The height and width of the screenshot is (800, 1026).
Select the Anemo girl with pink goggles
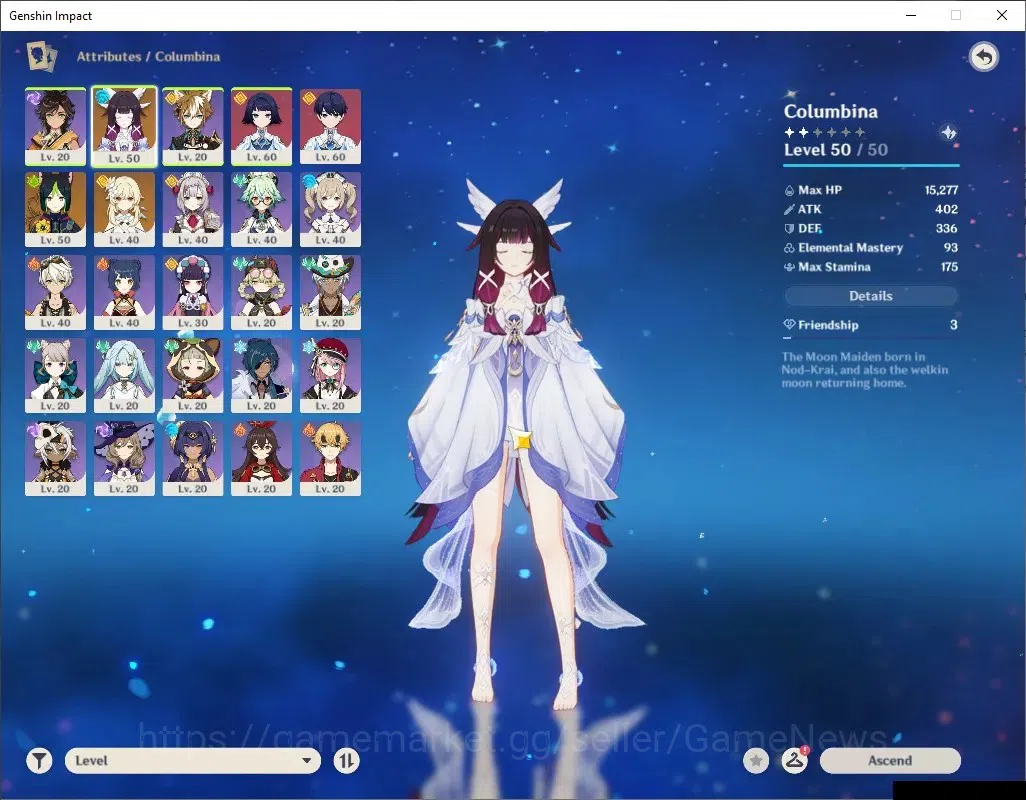click(x=262, y=292)
